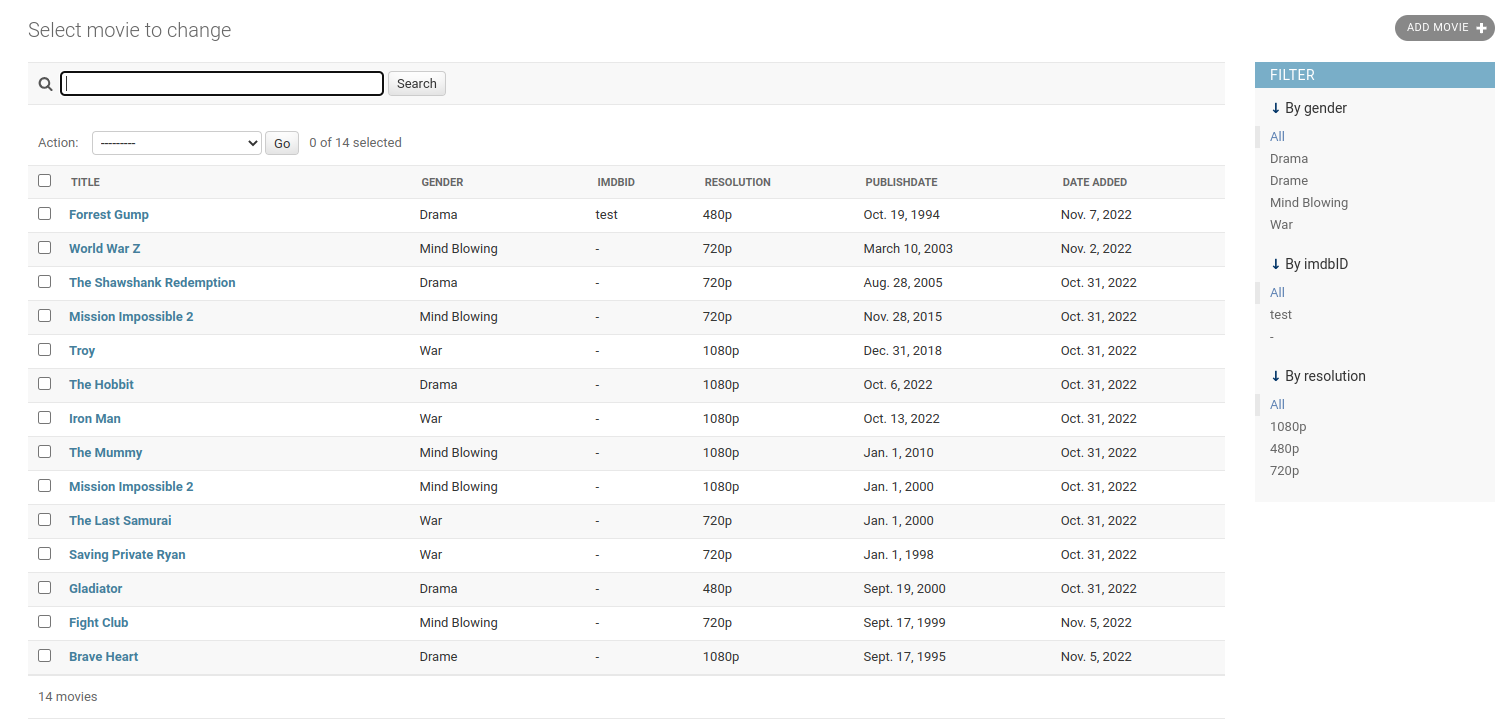Open the World War Z link

click(x=105, y=249)
